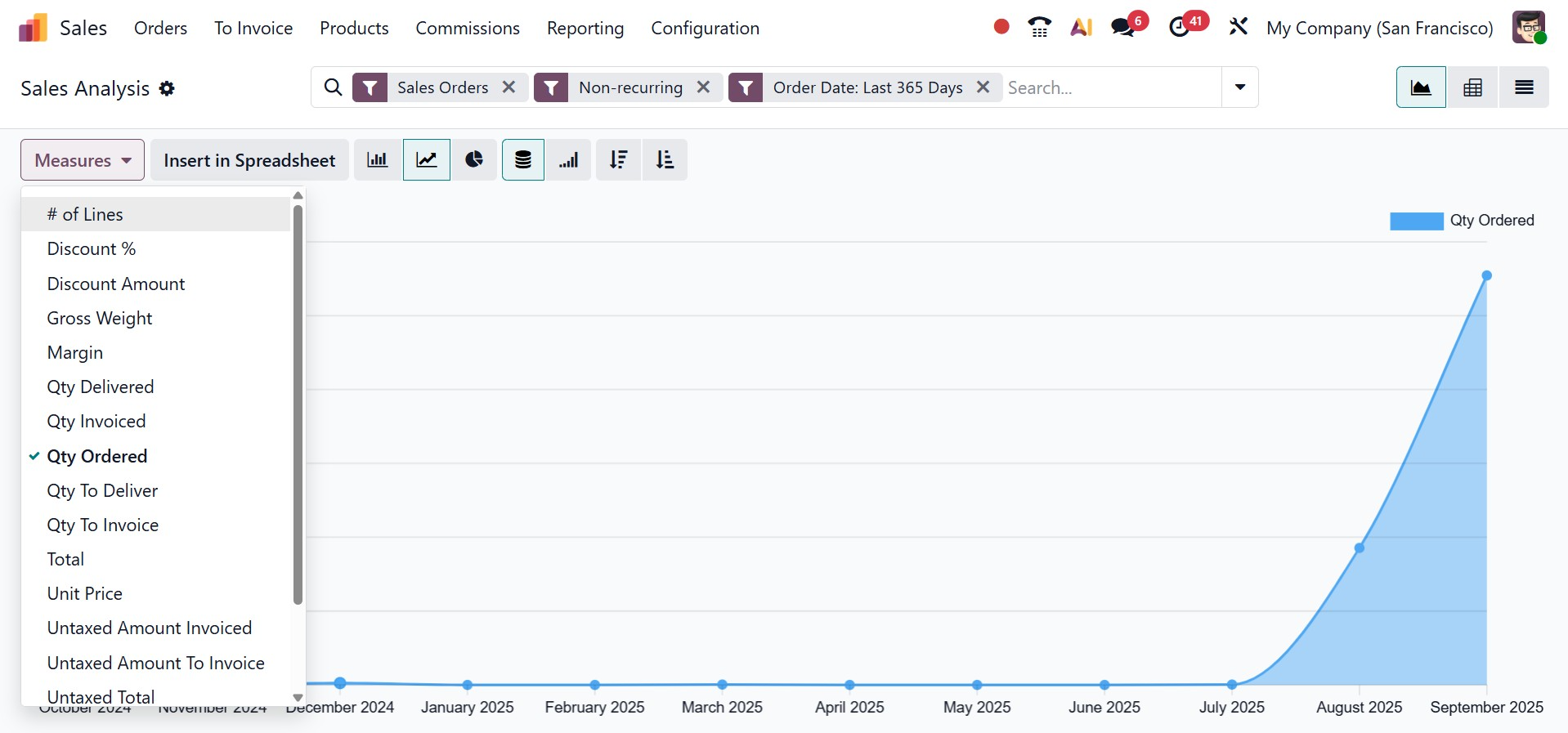1568x733 pixels.
Task: Enable the Total measure
Action: 155,559
